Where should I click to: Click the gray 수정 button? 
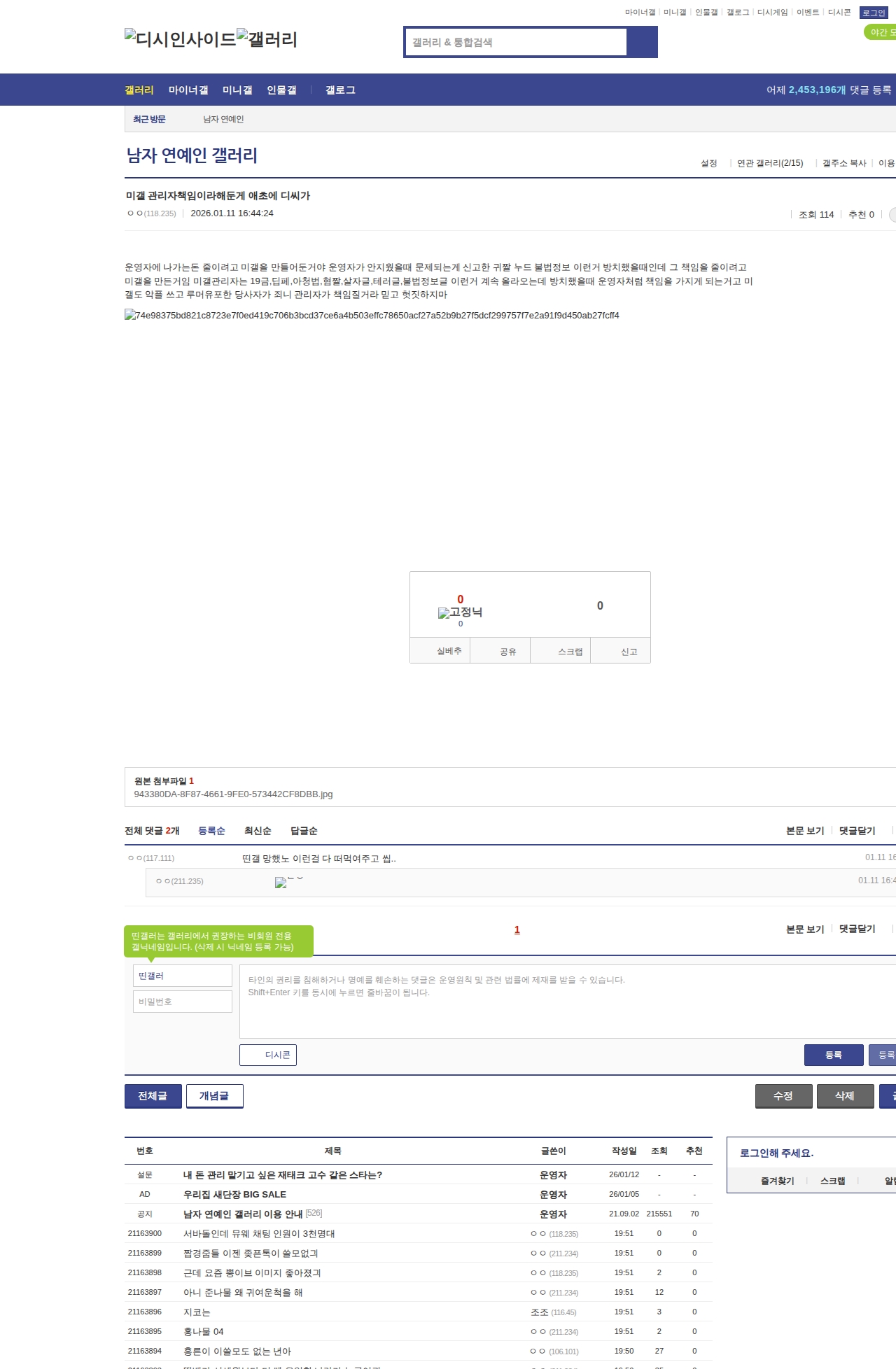[x=784, y=1096]
